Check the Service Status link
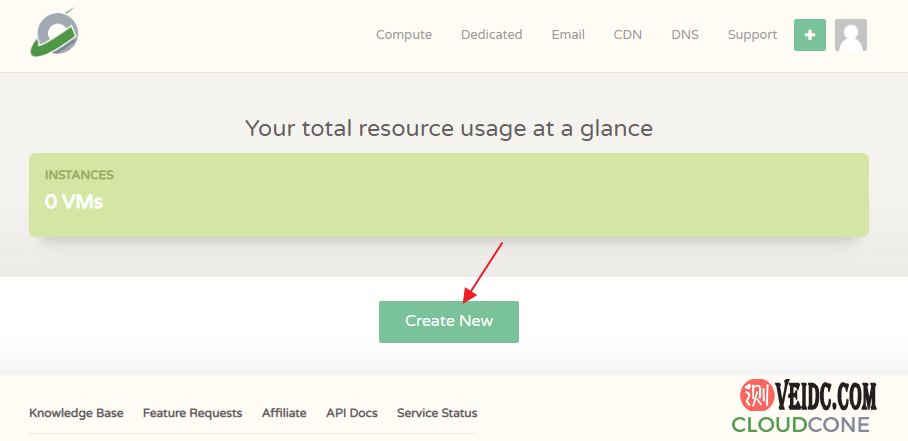The width and height of the screenshot is (908, 441). pyautogui.click(x=437, y=413)
